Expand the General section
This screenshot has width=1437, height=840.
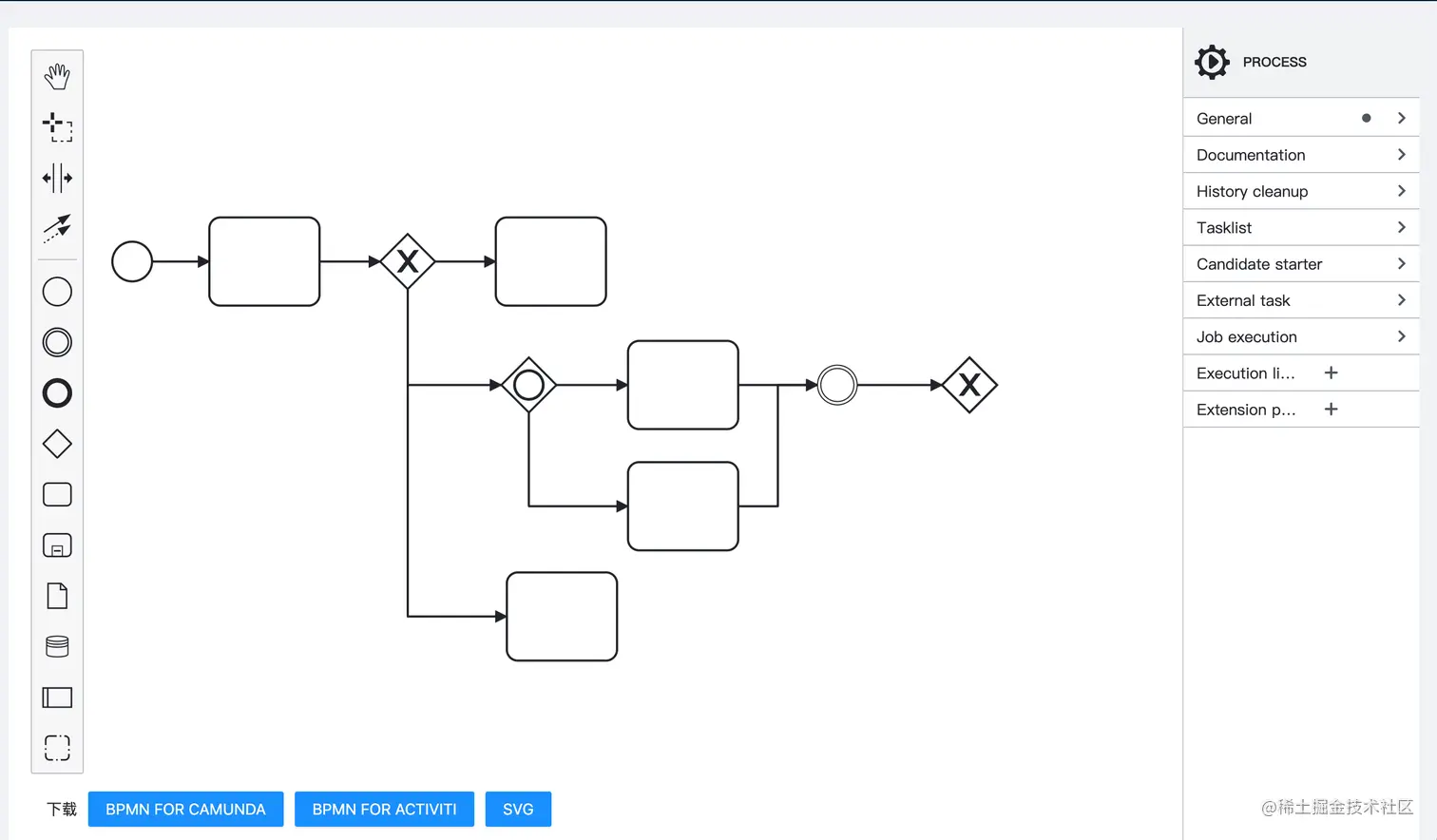click(x=1301, y=118)
